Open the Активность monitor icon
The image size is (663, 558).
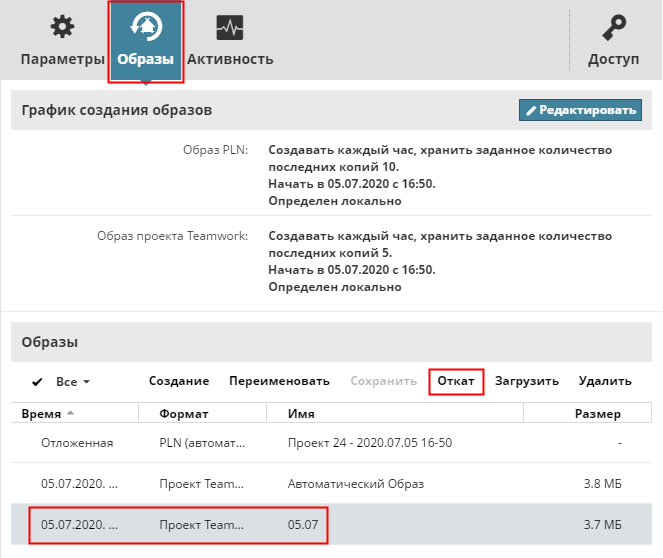click(x=230, y=27)
